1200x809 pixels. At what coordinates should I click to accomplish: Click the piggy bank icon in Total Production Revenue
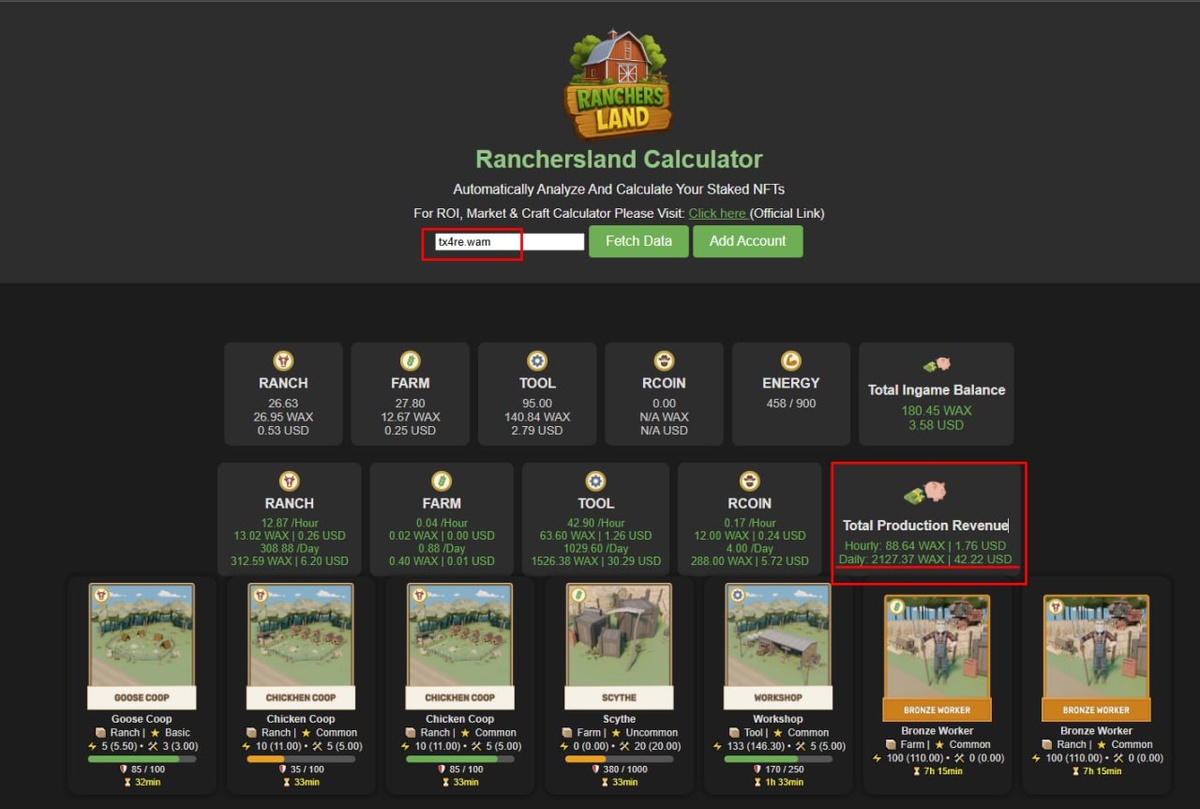(x=926, y=492)
